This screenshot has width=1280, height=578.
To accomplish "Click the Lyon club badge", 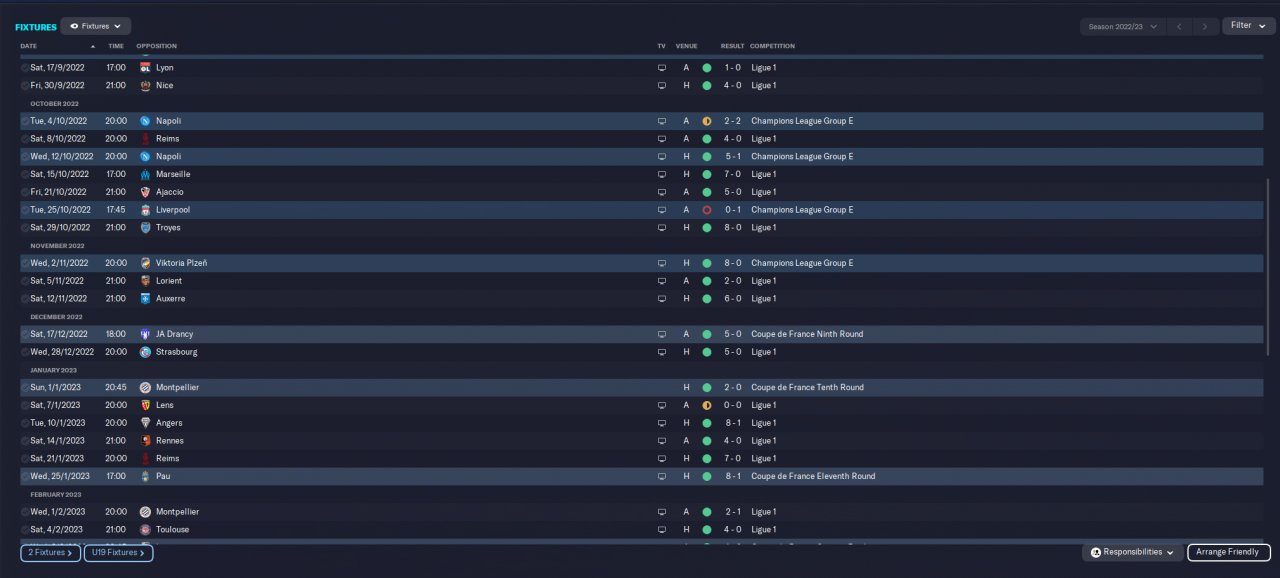I will click(x=146, y=68).
